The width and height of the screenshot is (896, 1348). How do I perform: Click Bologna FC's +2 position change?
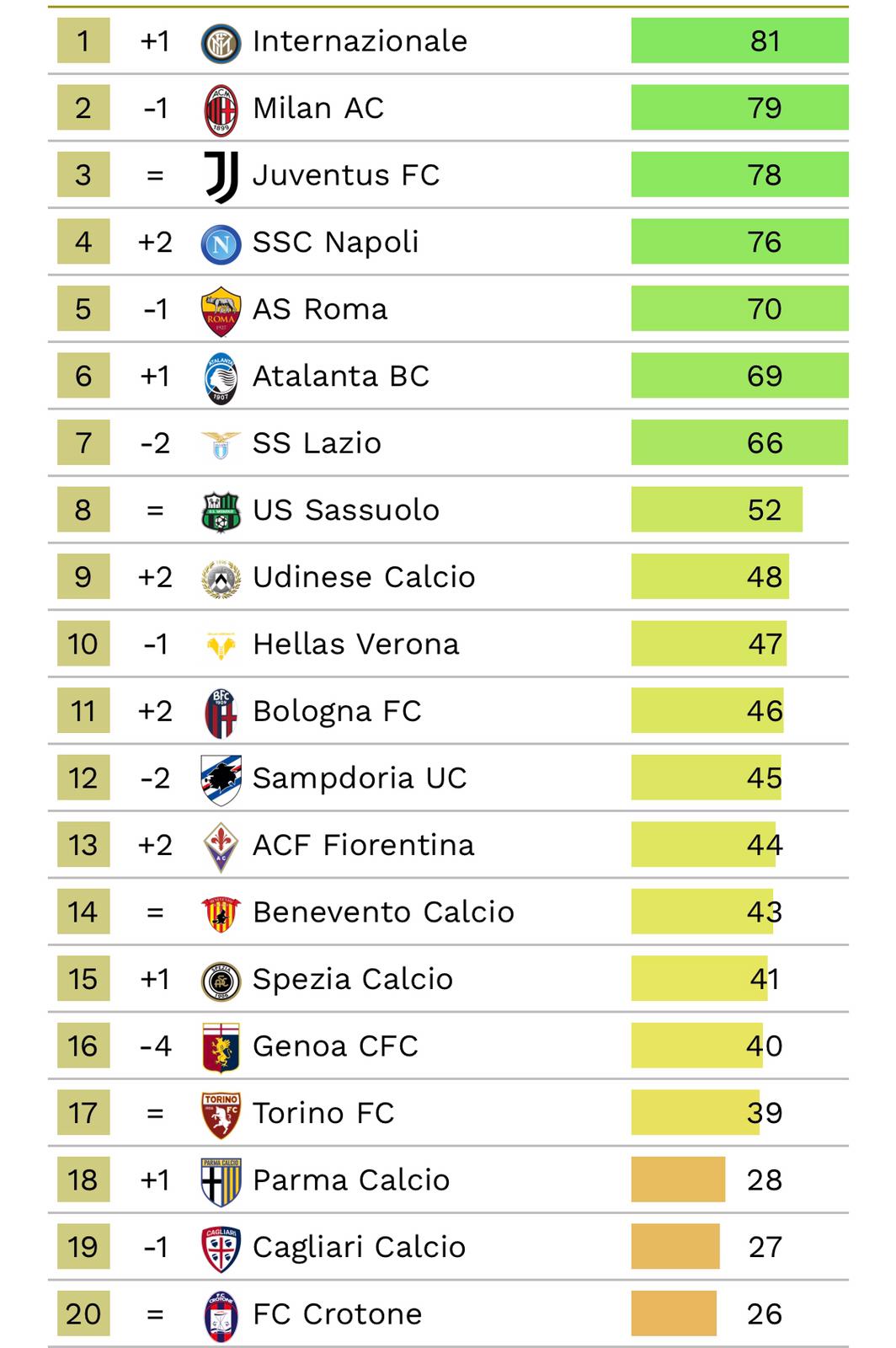[x=155, y=711]
